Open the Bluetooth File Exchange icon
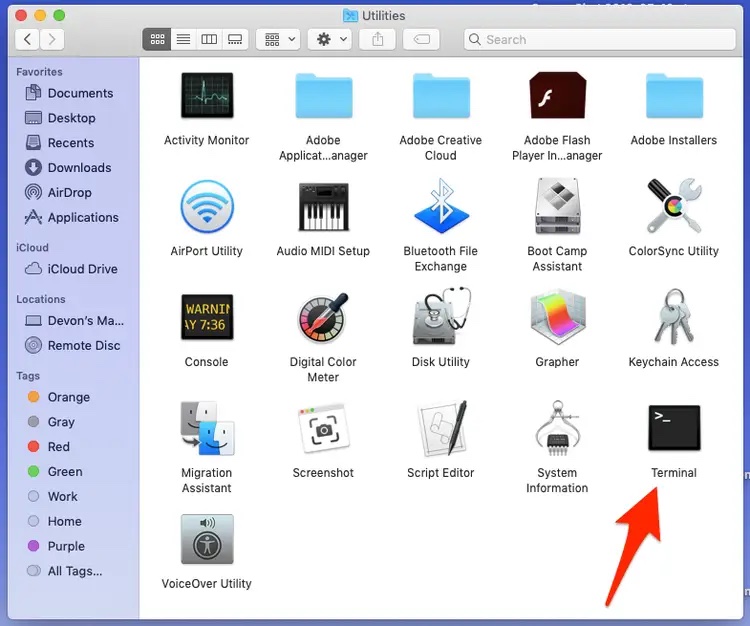 point(441,208)
